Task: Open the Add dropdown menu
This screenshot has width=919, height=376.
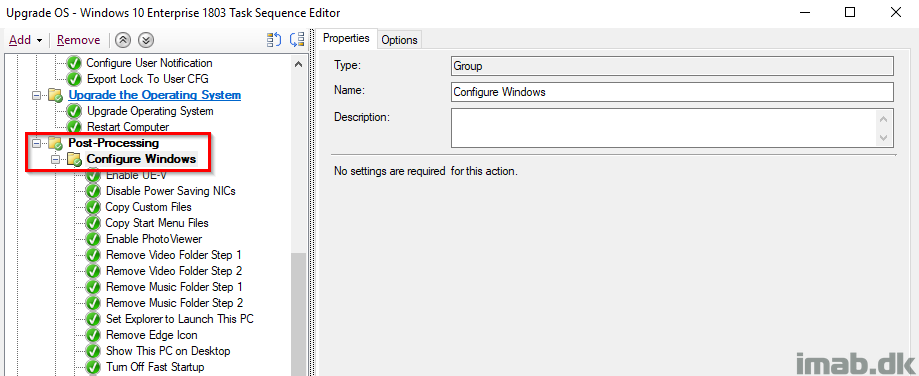Action: click(x=26, y=40)
